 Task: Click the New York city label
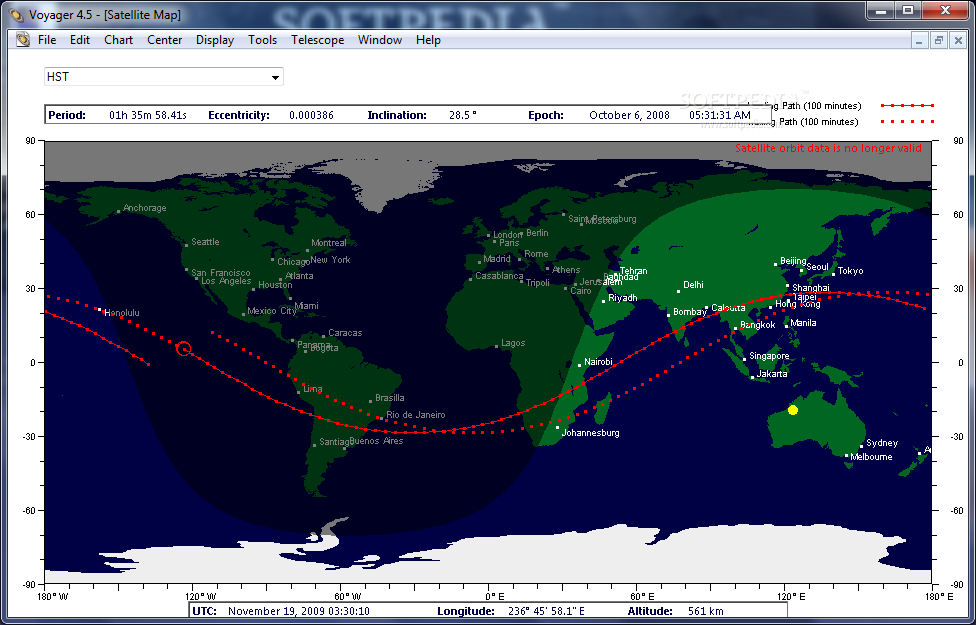click(331, 260)
